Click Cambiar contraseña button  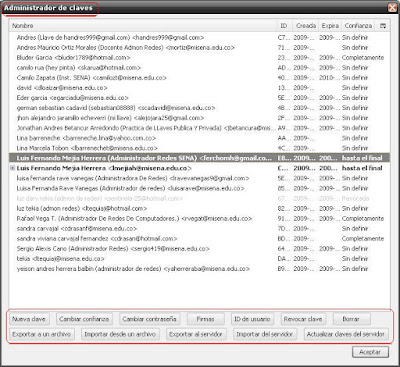coord(149,319)
